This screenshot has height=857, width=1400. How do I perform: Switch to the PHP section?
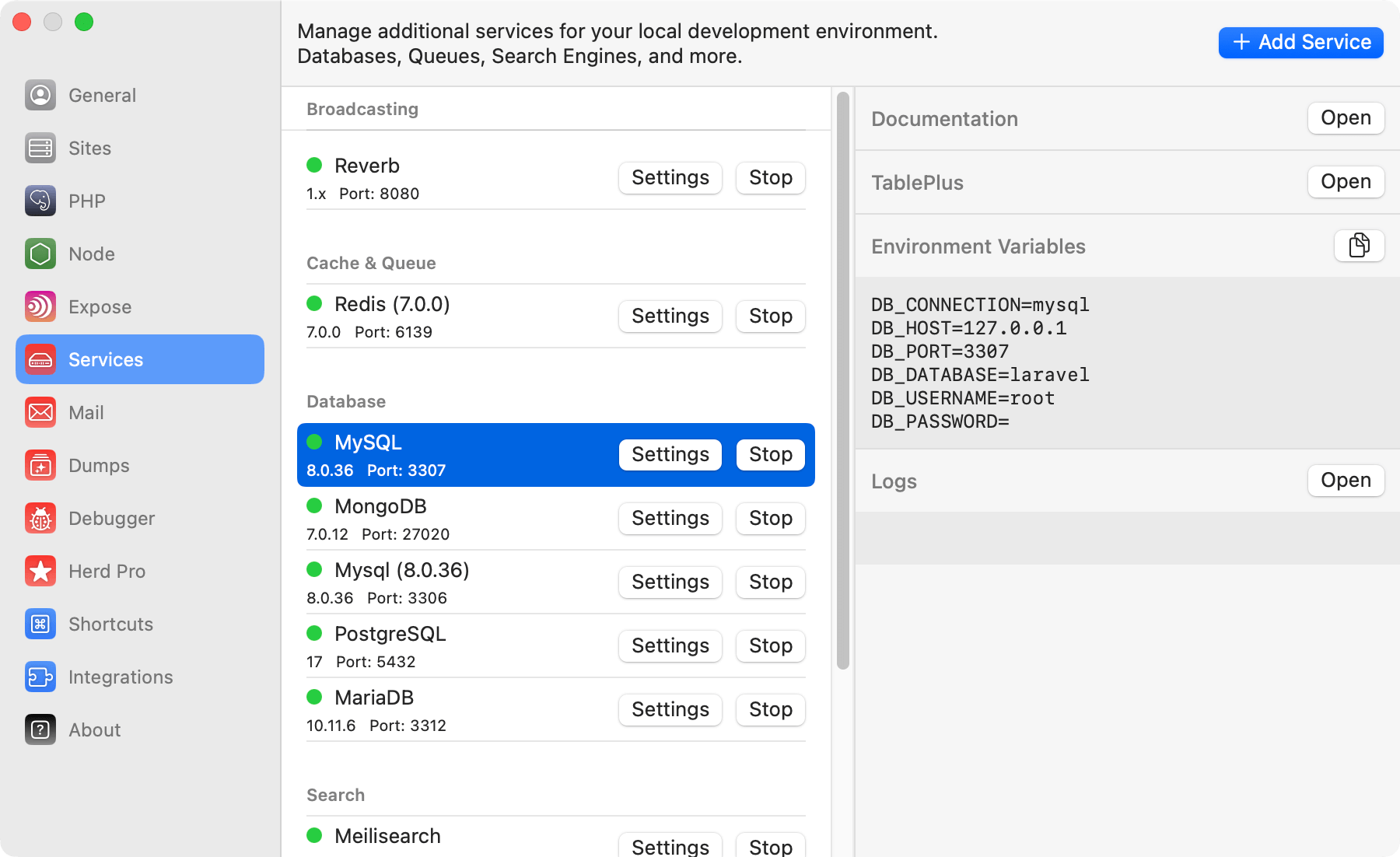coord(140,201)
